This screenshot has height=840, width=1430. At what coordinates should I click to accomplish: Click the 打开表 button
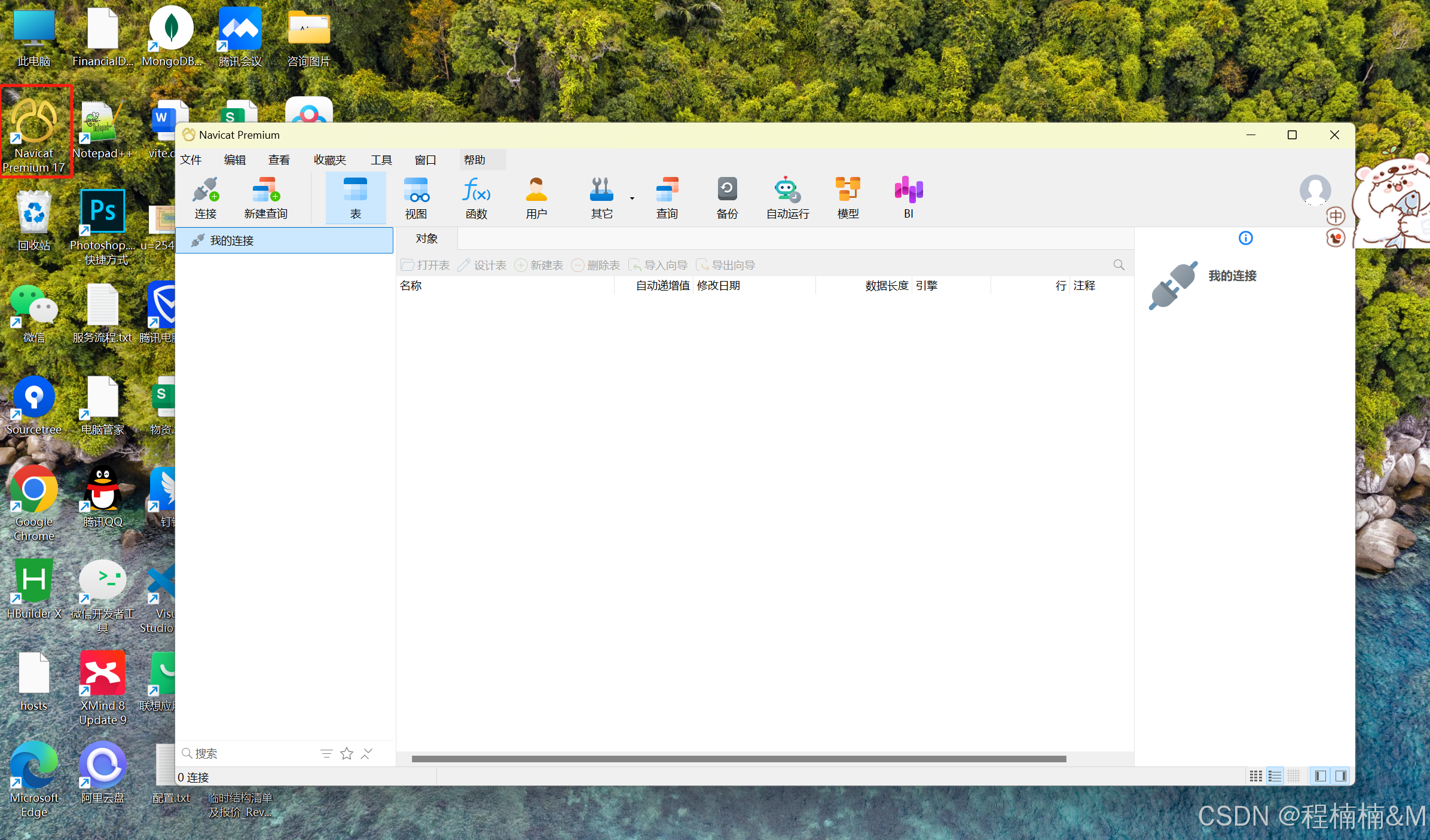[x=426, y=265]
